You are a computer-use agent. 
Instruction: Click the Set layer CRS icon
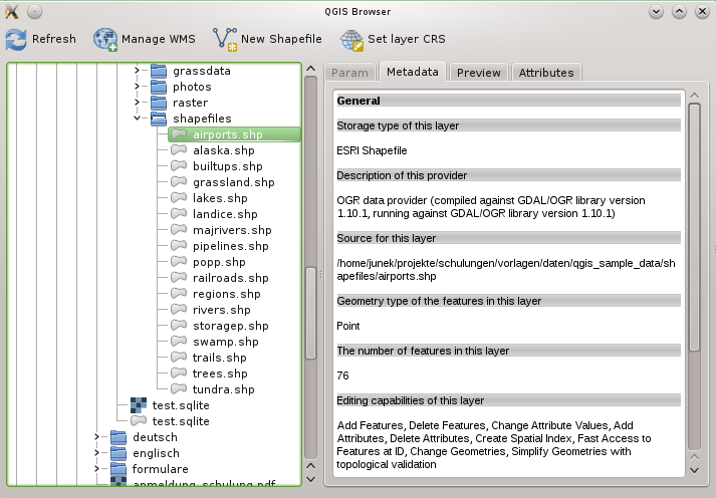352,40
